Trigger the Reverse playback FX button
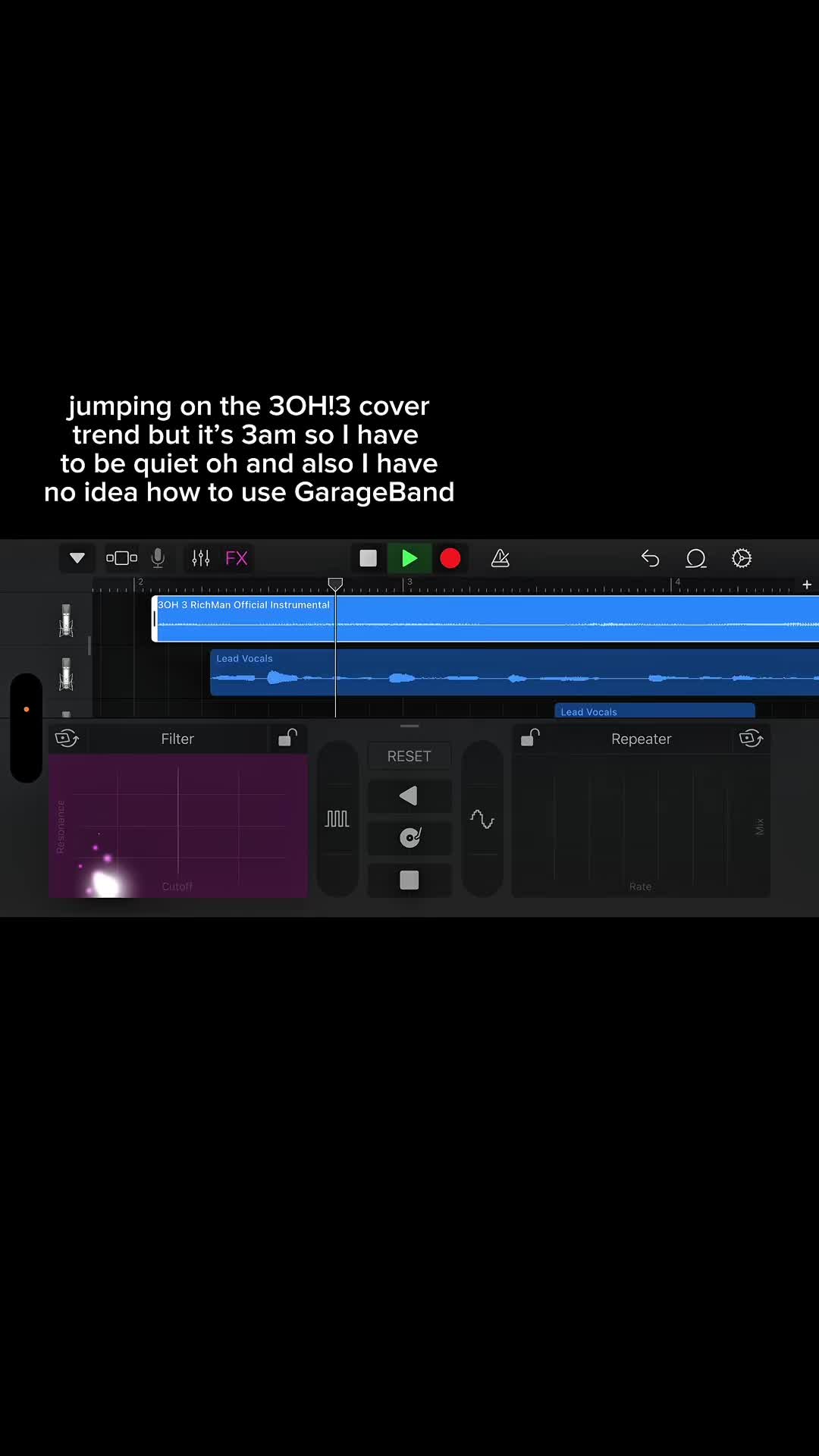The height and width of the screenshot is (1456, 819). [x=409, y=795]
